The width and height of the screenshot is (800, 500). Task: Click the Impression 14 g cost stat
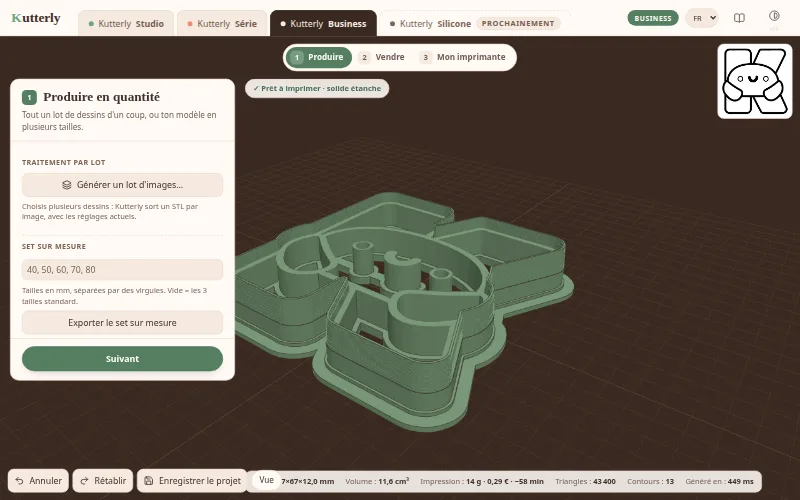point(482,481)
